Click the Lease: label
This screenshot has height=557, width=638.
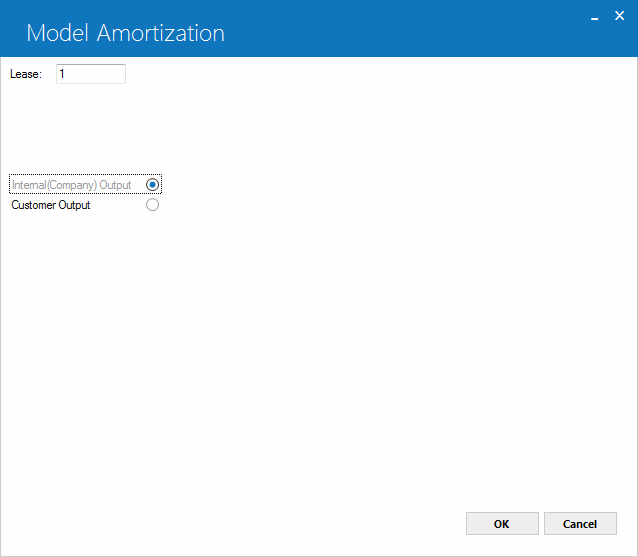click(26, 74)
